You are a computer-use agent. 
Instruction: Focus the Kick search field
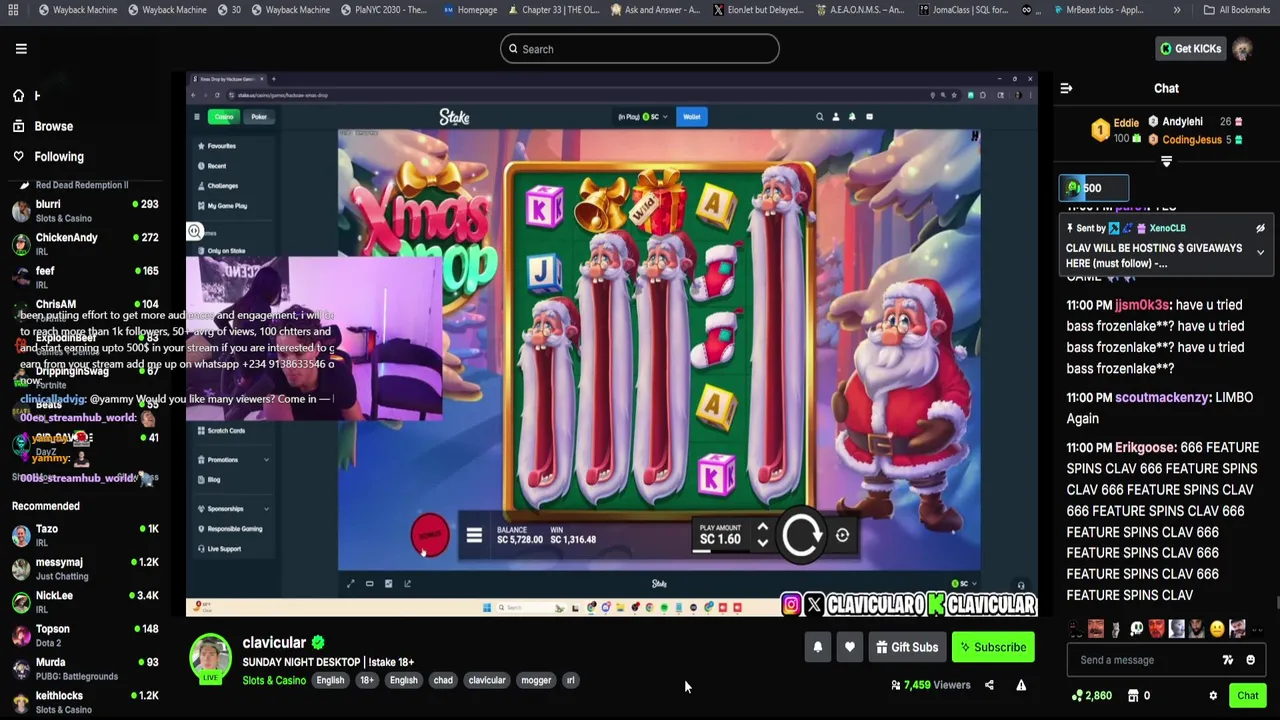pyautogui.click(x=640, y=49)
